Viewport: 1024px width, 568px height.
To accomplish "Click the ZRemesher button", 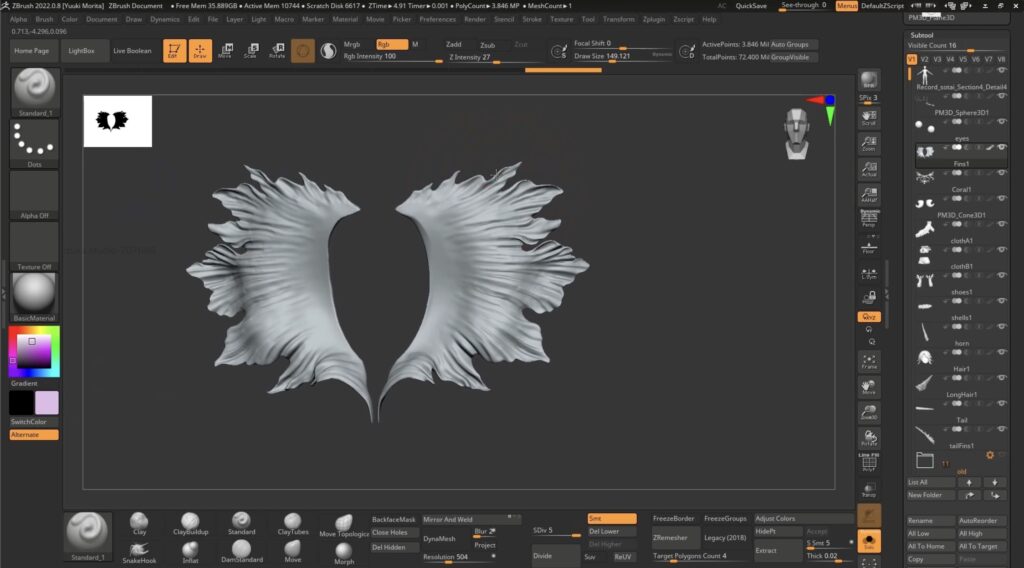I will pyautogui.click(x=669, y=537).
